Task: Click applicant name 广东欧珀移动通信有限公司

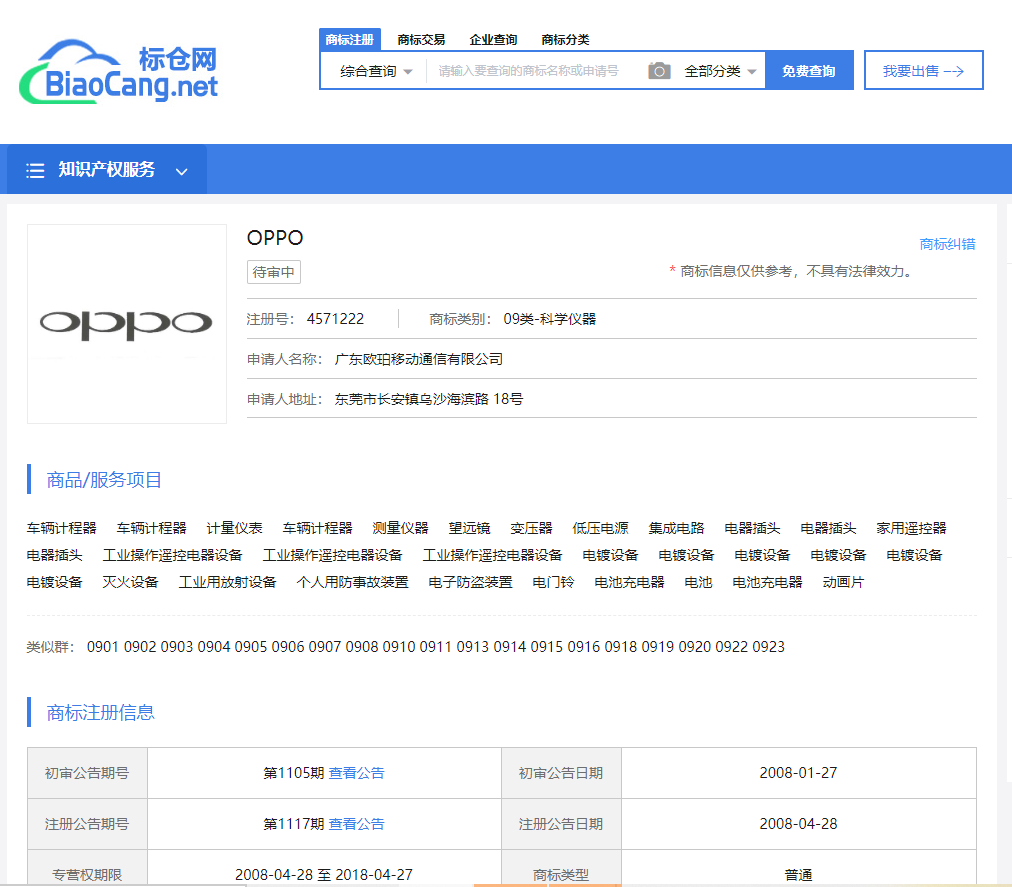Action: [x=419, y=359]
